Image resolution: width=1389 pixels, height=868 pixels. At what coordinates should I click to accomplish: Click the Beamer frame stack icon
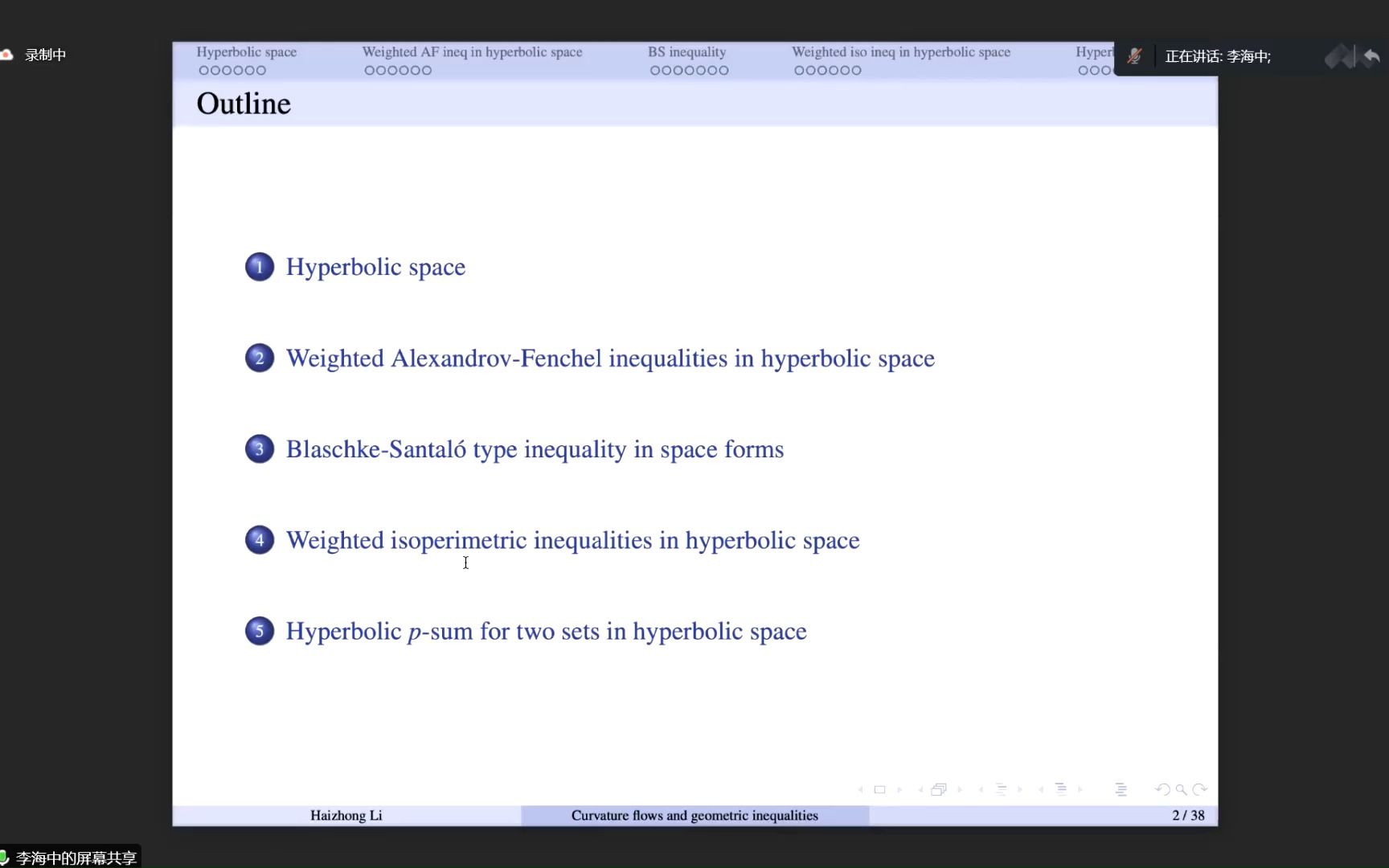tap(939, 789)
